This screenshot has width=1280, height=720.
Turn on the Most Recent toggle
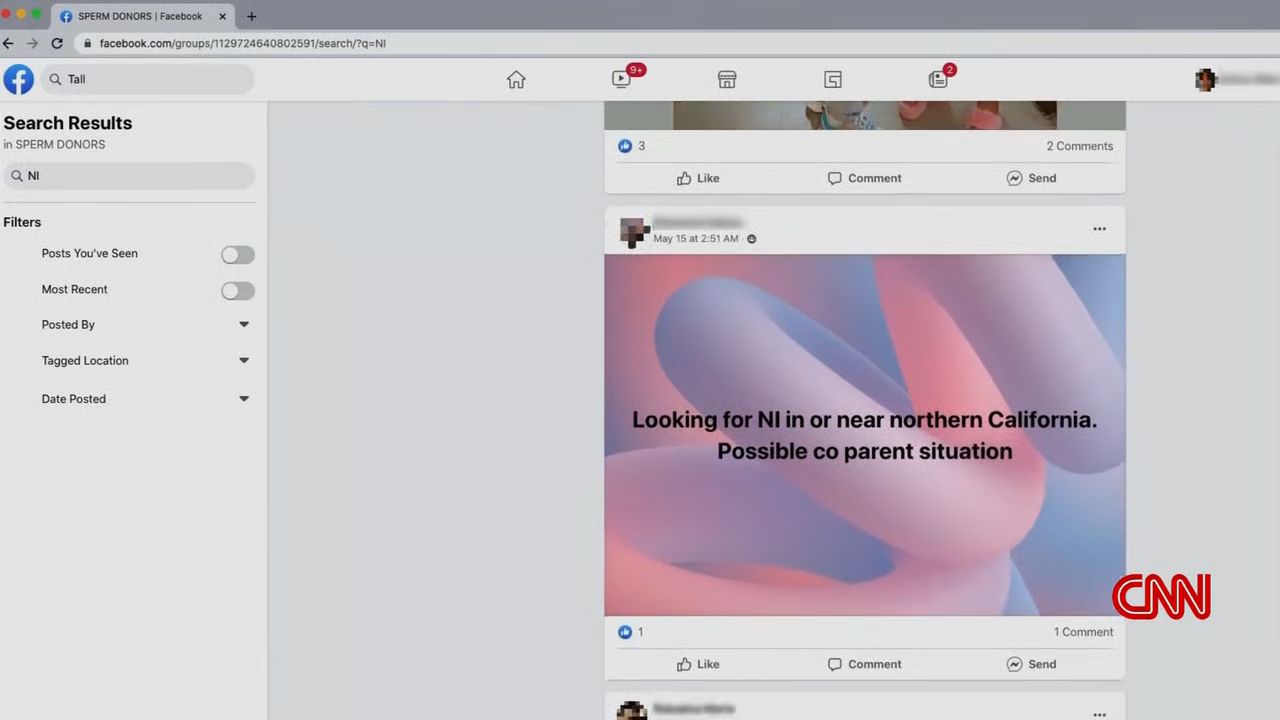click(237, 291)
